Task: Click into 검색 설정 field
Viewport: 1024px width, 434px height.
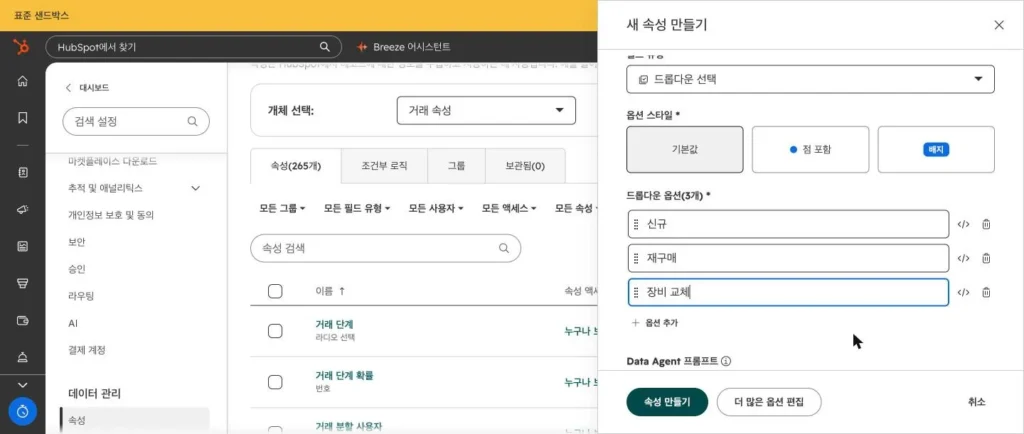Action: click(x=136, y=121)
